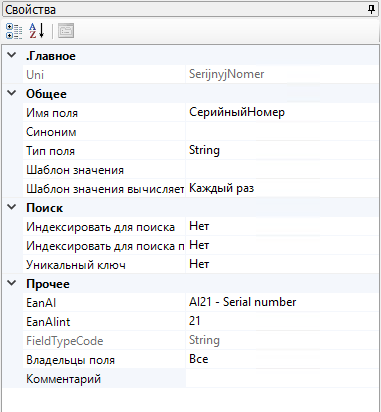Select the Шаблон значения empty field

(x=282, y=169)
